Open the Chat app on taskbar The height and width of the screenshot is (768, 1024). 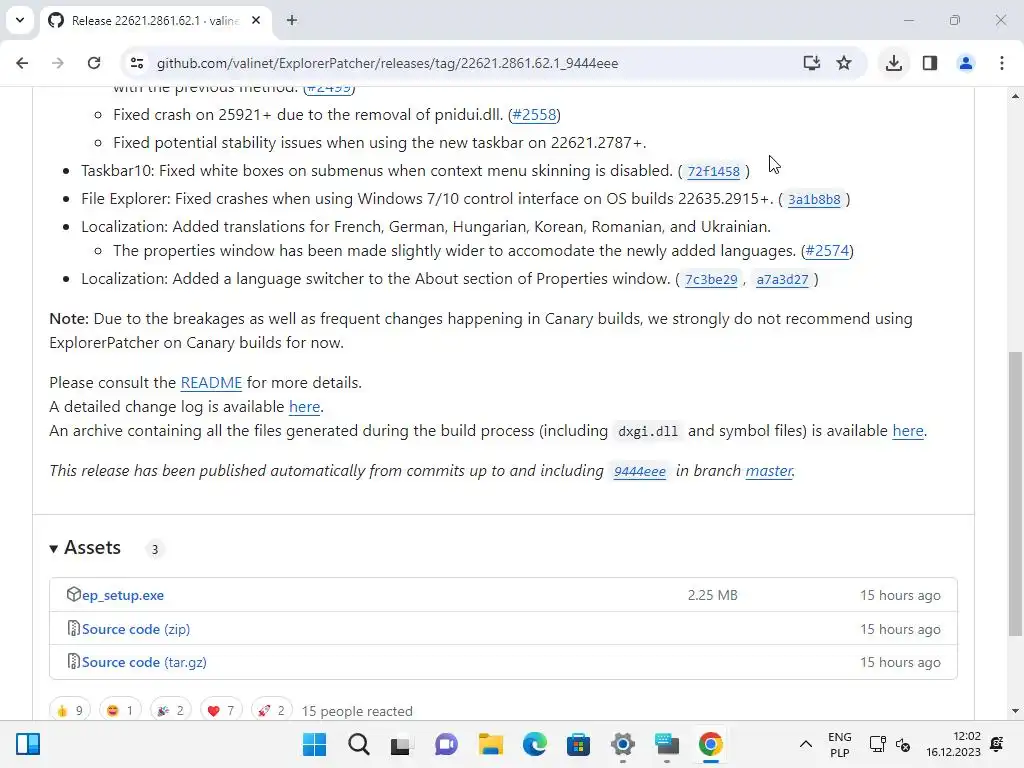point(446,744)
